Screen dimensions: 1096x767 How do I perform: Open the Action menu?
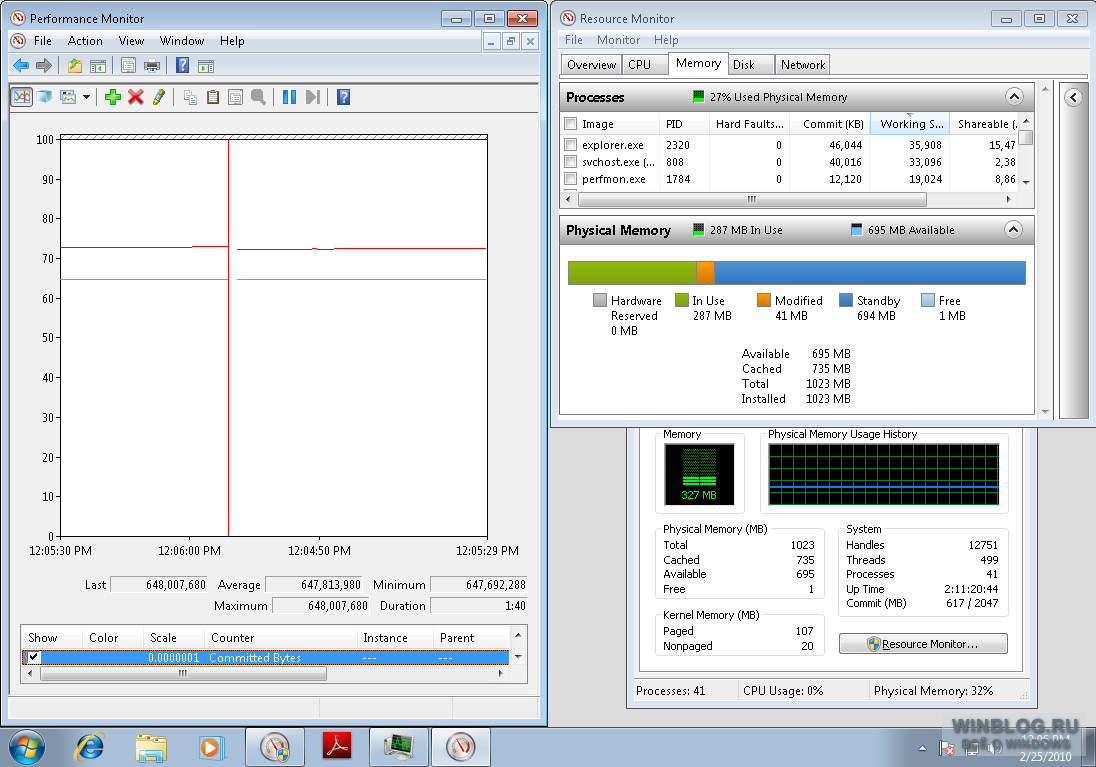tap(85, 41)
